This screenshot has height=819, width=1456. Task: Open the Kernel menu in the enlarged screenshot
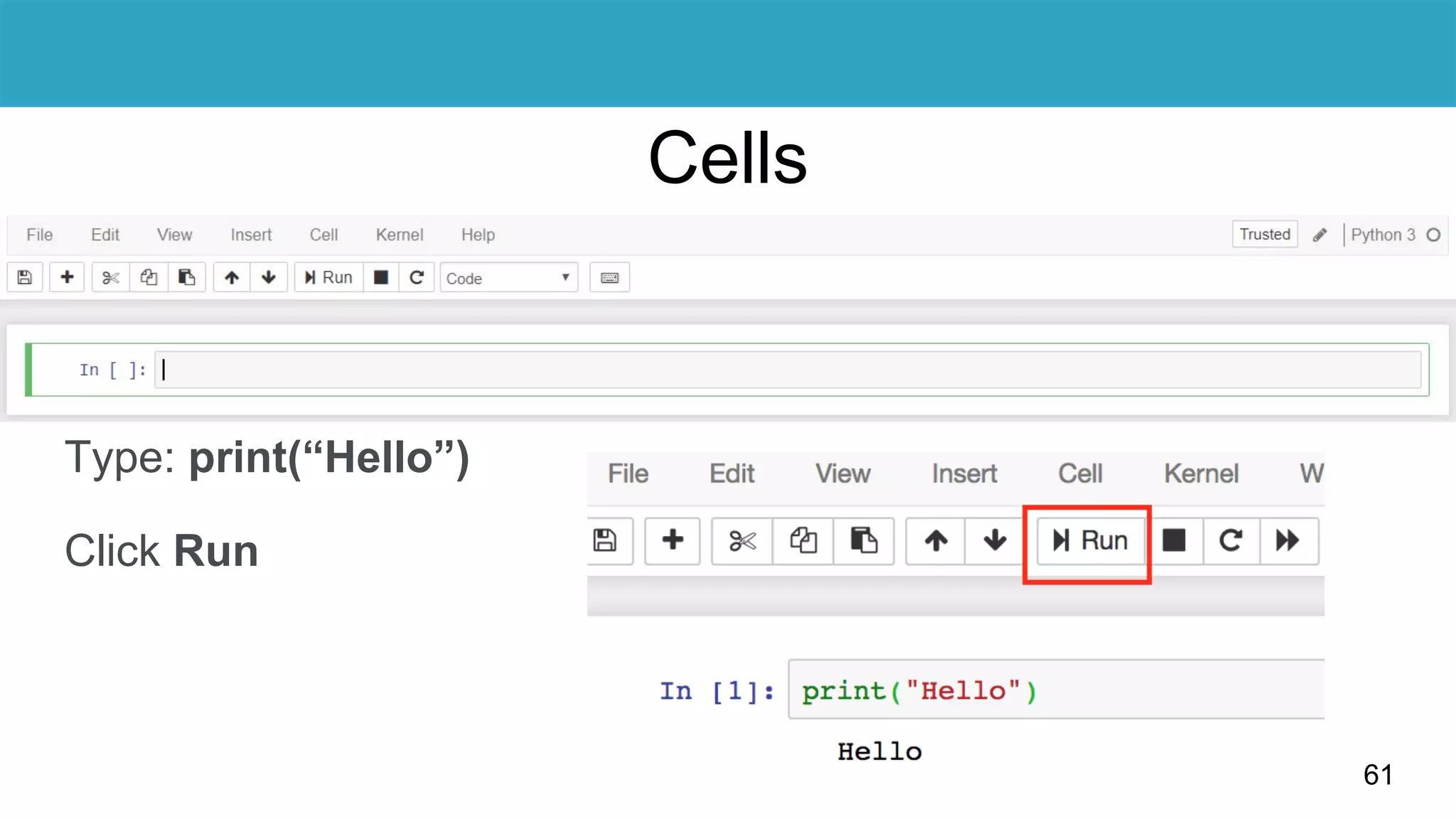(1201, 473)
